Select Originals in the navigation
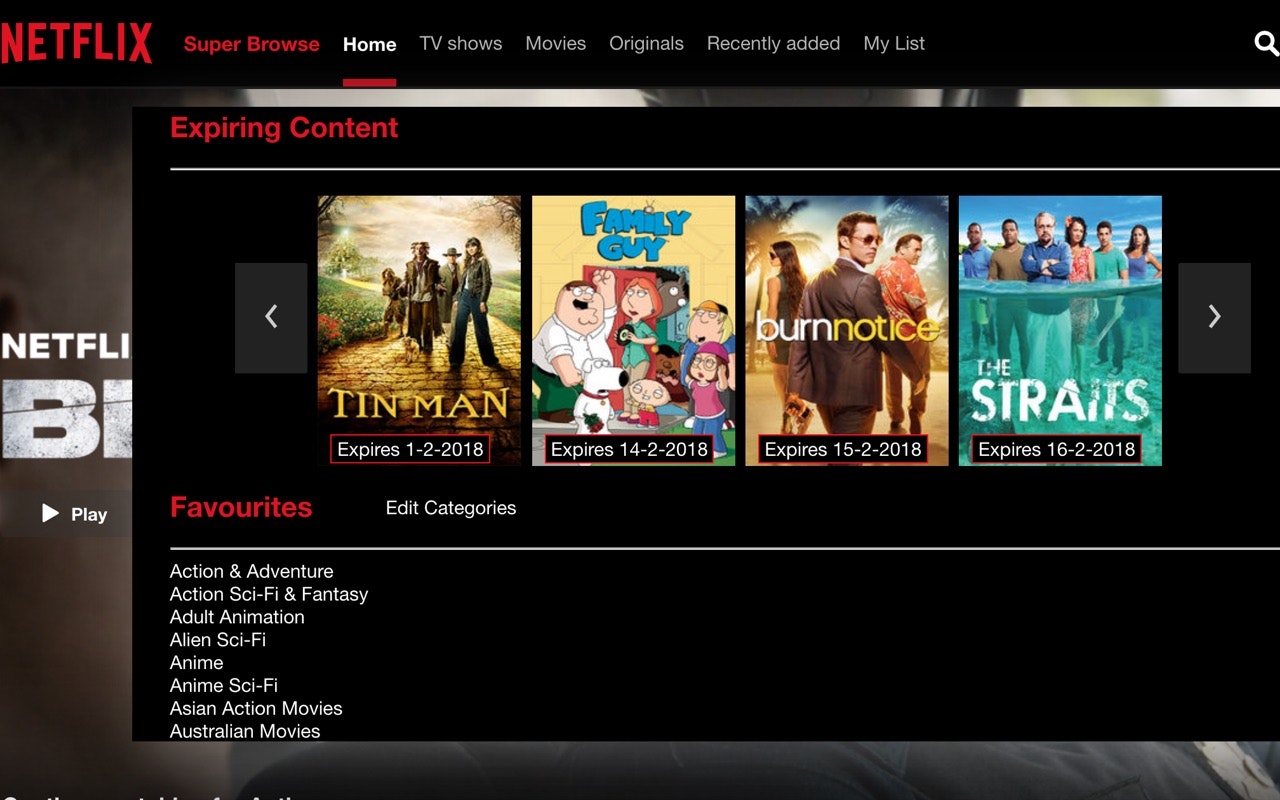Image resolution: width=1280 pixels, height=800 pixels. (x=646, y=43)
